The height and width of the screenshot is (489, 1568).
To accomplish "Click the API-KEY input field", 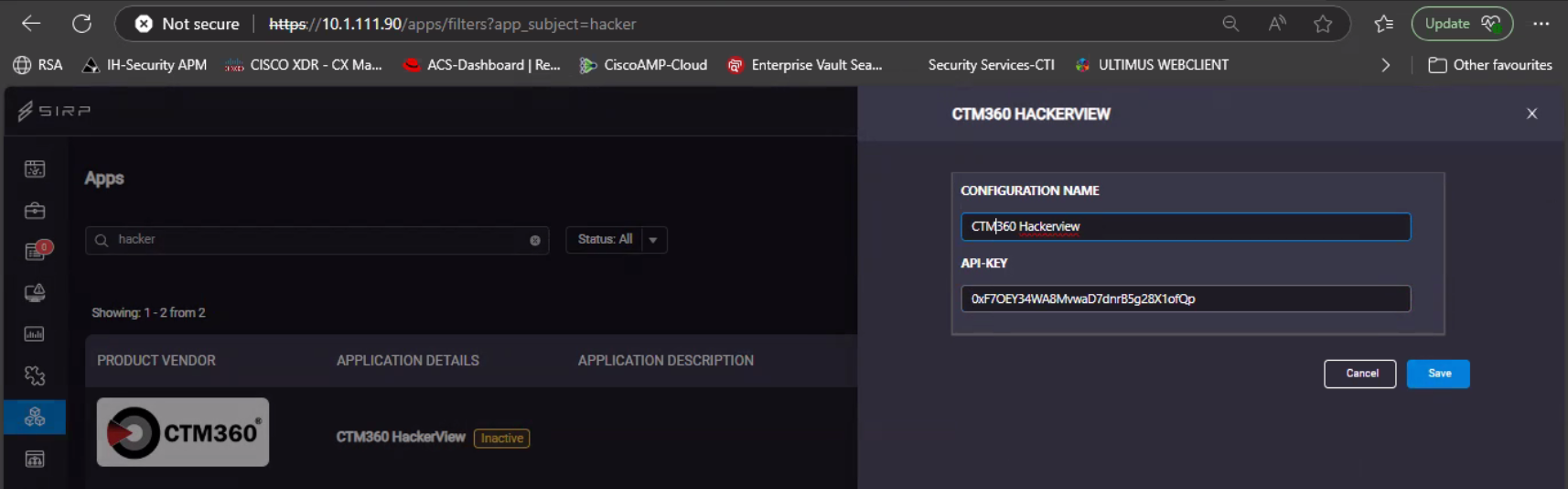I will pyautogui.click(x=1186, y=299).
